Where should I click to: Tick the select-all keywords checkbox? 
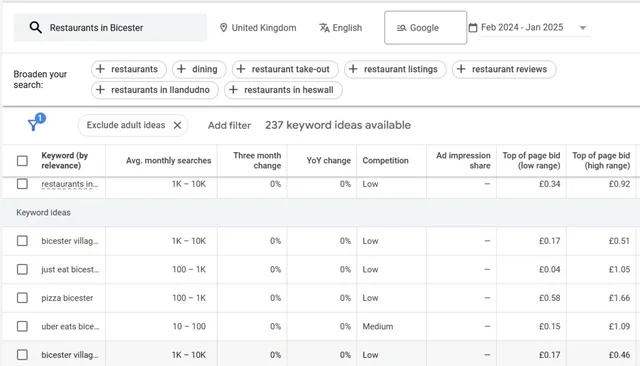pyautogui.click(x=22, y=161)
